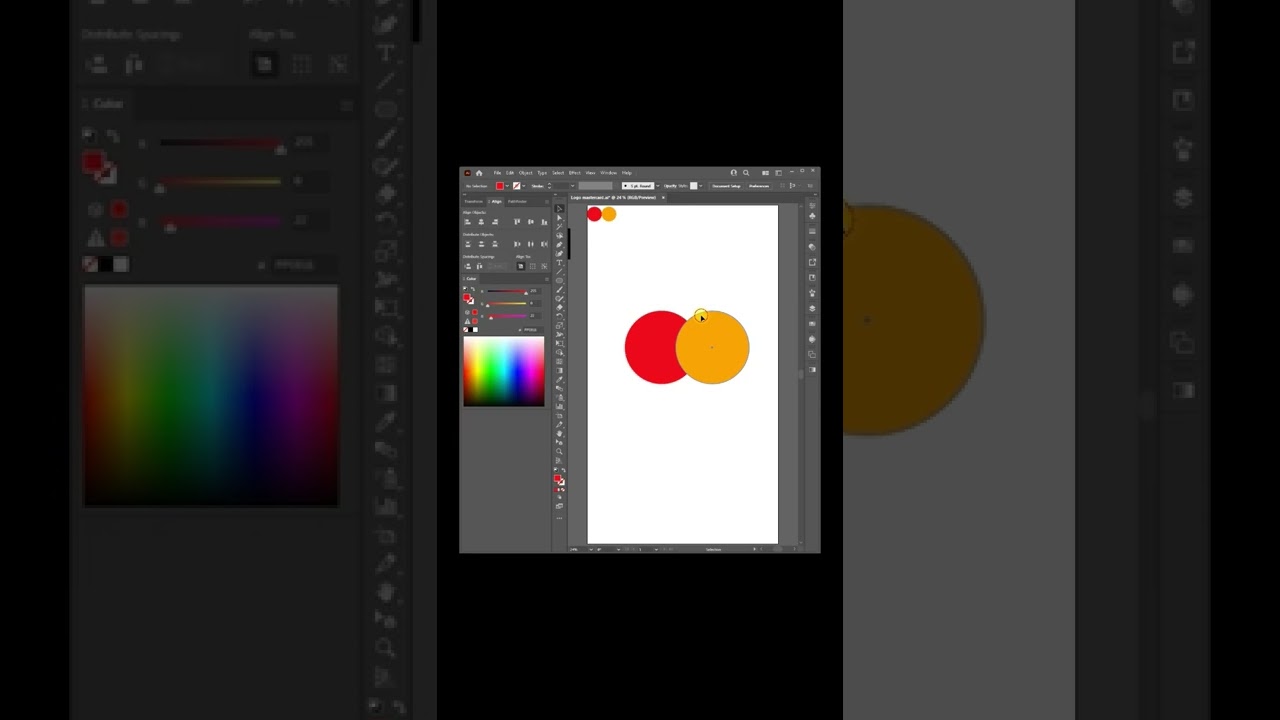Select the Rotate tool

pyautogui.click(x=559, y=317)
